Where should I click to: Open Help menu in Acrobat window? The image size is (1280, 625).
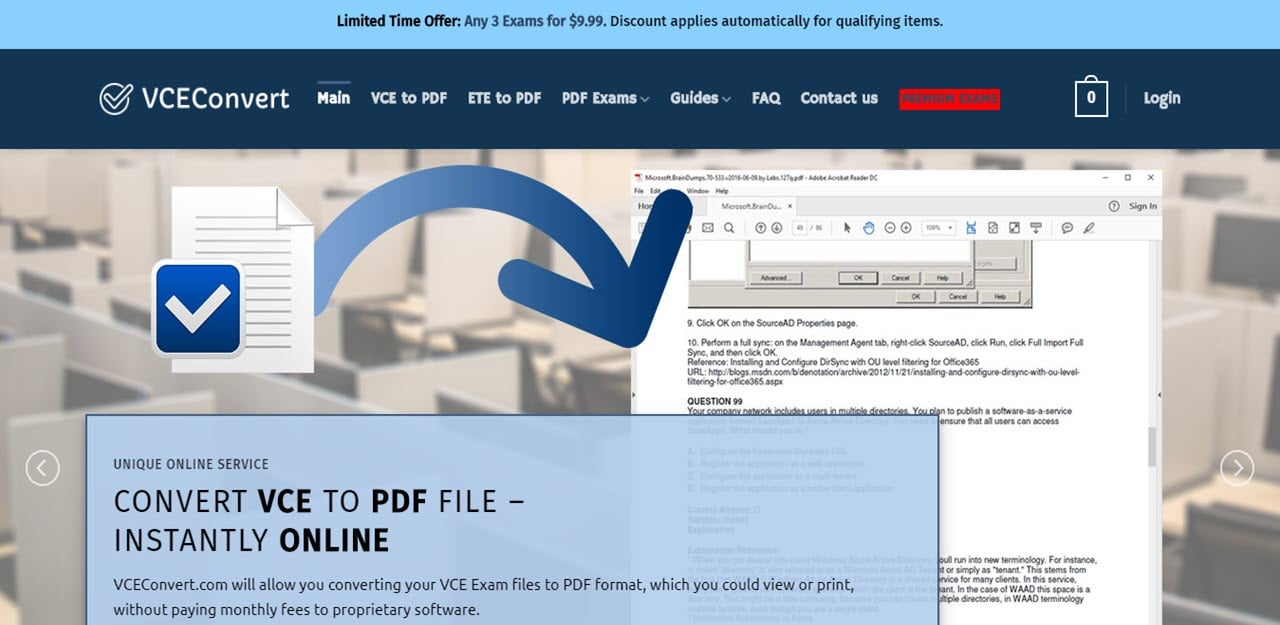[722, 191]
